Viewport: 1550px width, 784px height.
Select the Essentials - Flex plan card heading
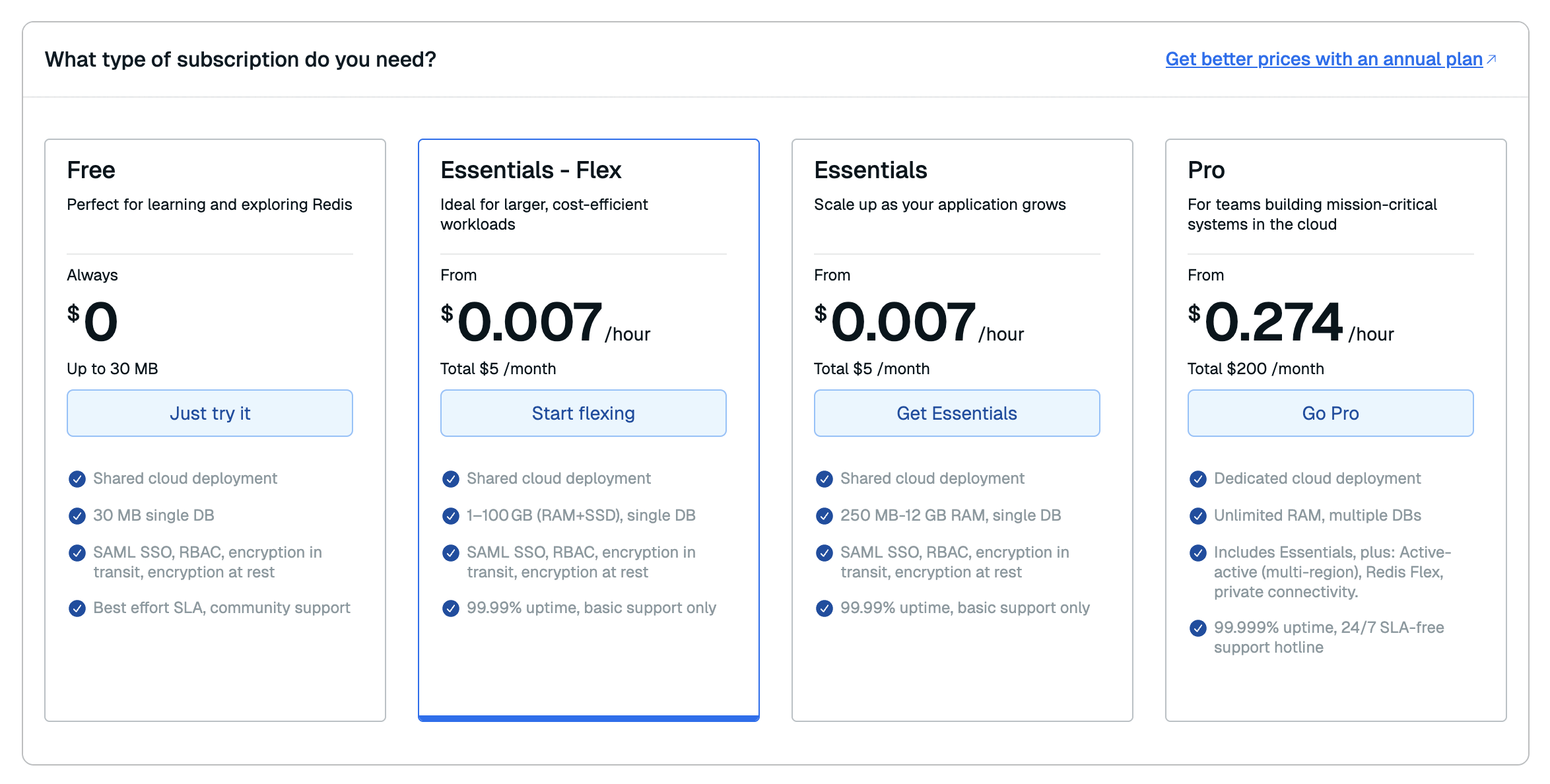(x=531, y=170)
